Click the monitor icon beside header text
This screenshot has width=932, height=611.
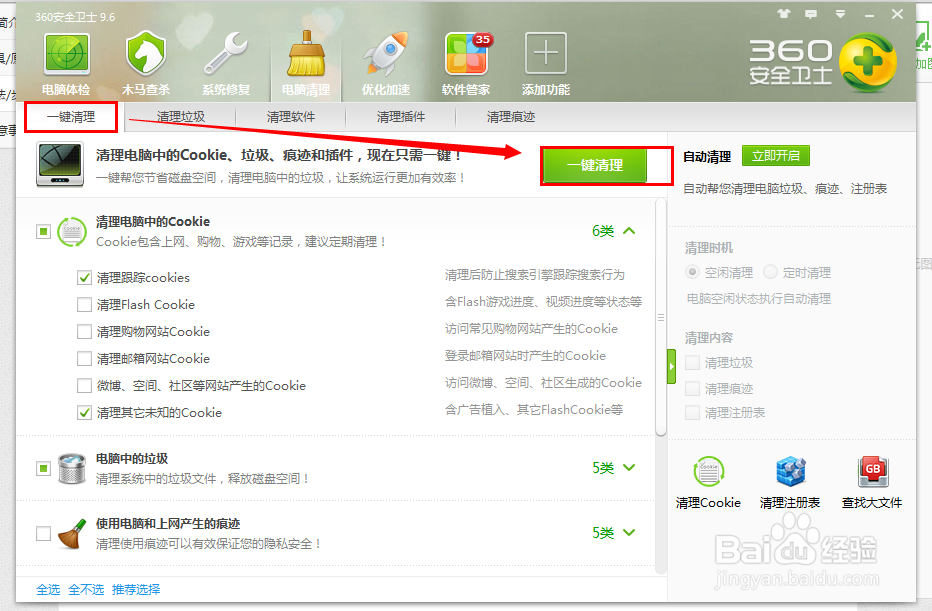click(59, 164)
